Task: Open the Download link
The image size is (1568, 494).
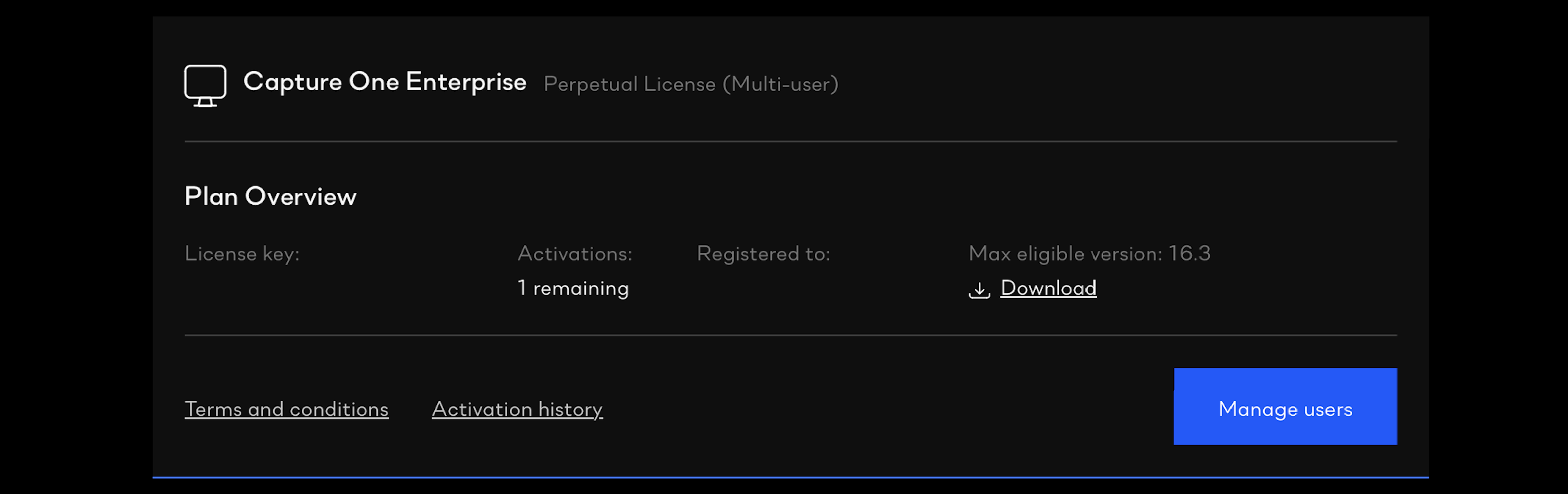Action: [x=1048, y=288]
